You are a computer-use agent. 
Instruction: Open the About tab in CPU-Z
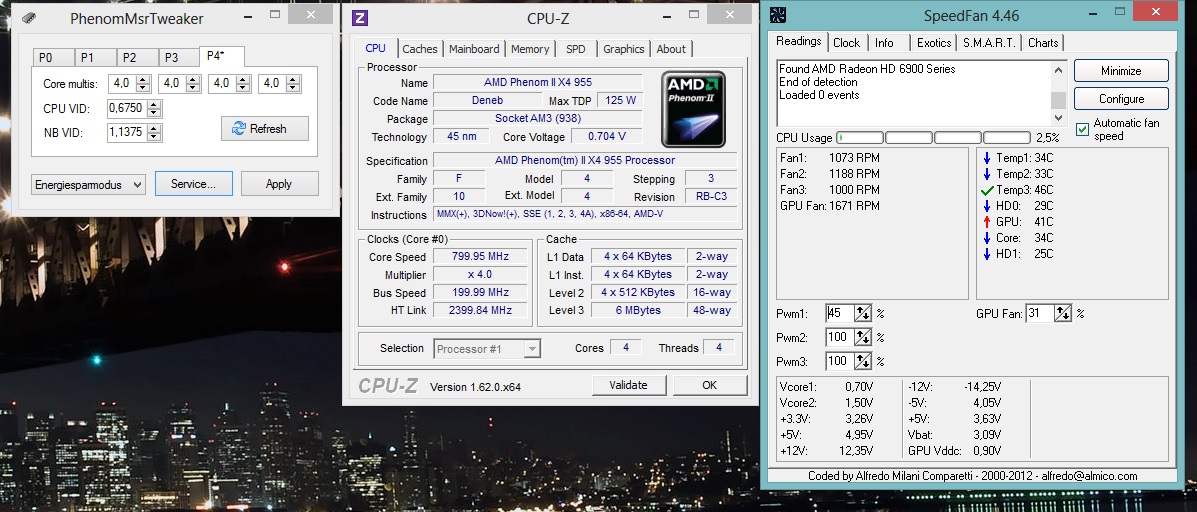point(671,49)
